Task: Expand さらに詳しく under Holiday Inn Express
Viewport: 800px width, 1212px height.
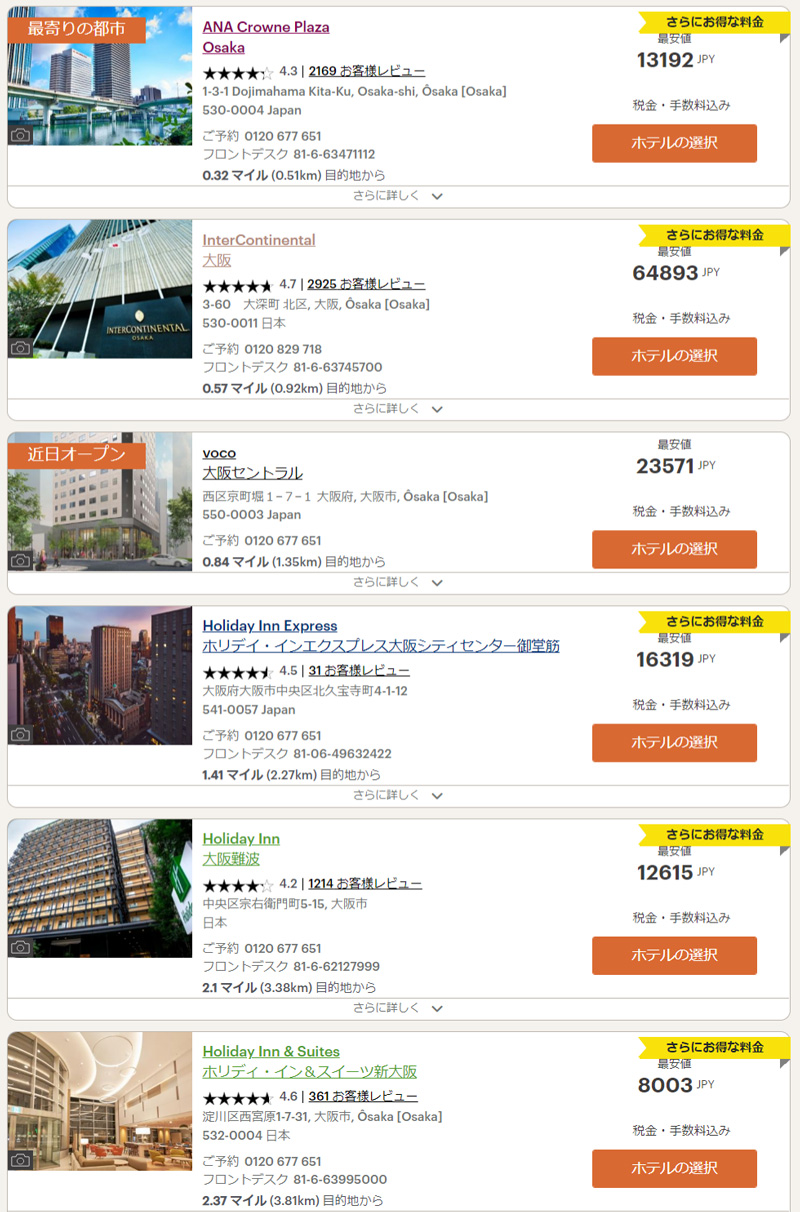Action: coord(398,795)
